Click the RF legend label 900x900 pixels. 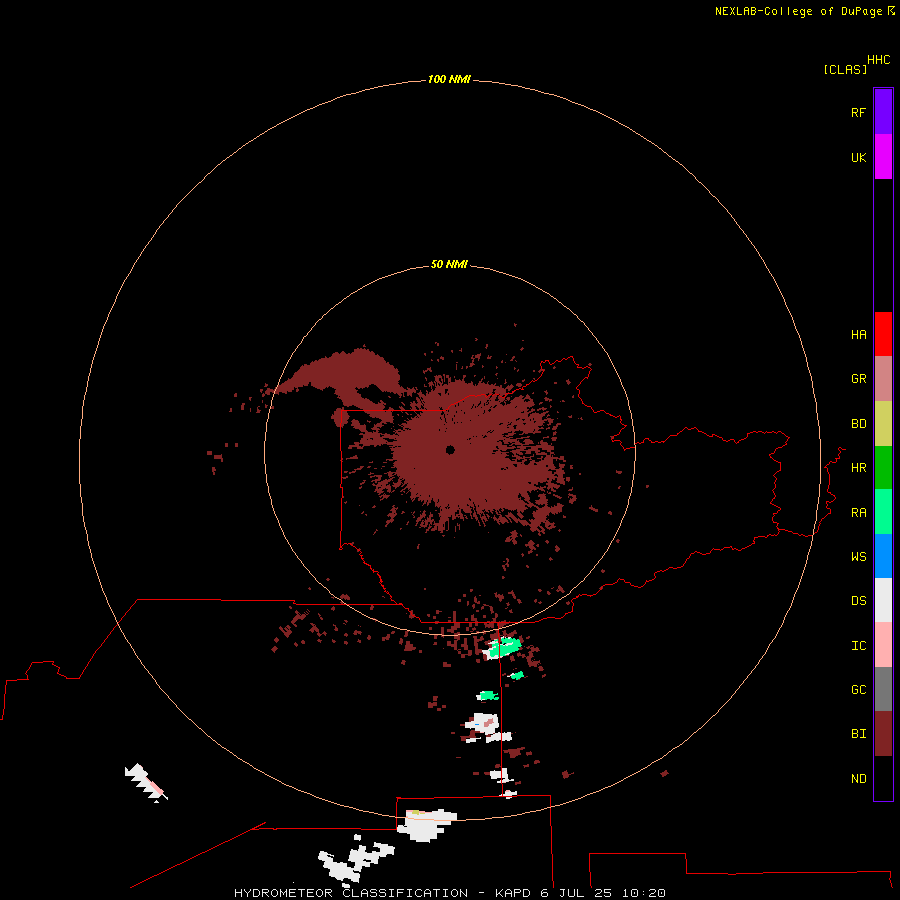pos(859,112)
